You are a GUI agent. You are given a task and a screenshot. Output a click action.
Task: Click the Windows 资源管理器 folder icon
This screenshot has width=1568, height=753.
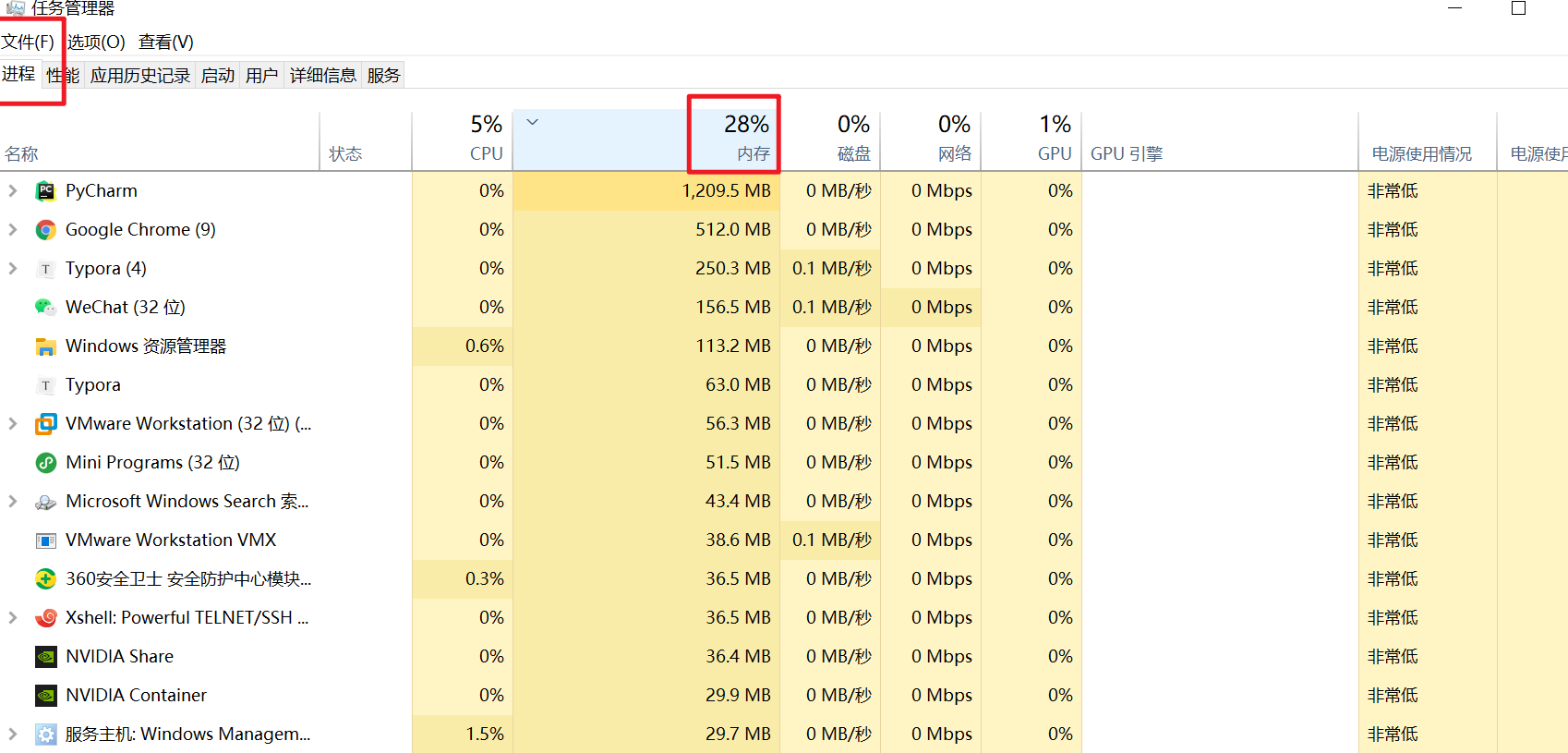[x=45, y=346]
